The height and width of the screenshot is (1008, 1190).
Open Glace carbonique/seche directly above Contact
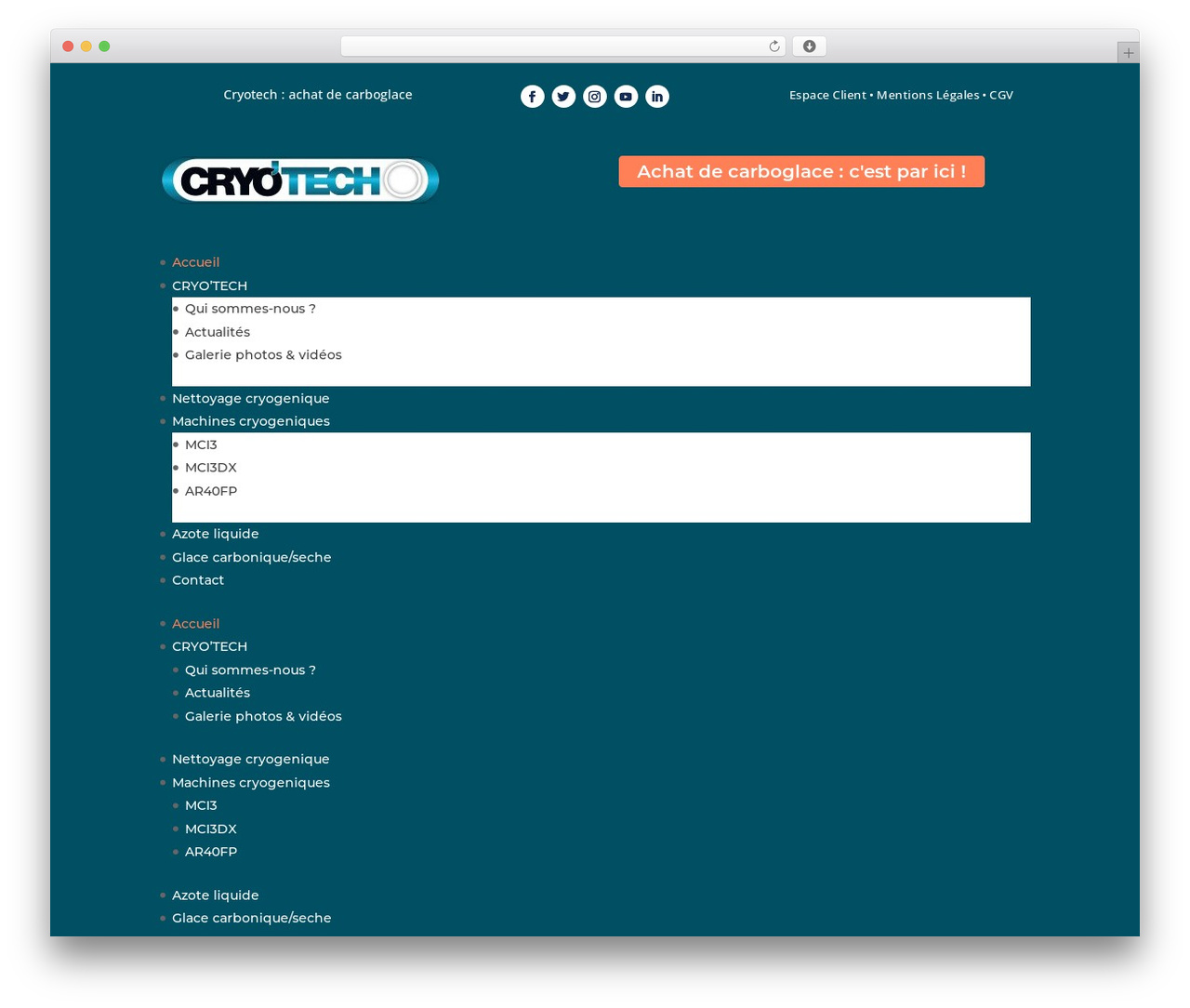[252, 557]
